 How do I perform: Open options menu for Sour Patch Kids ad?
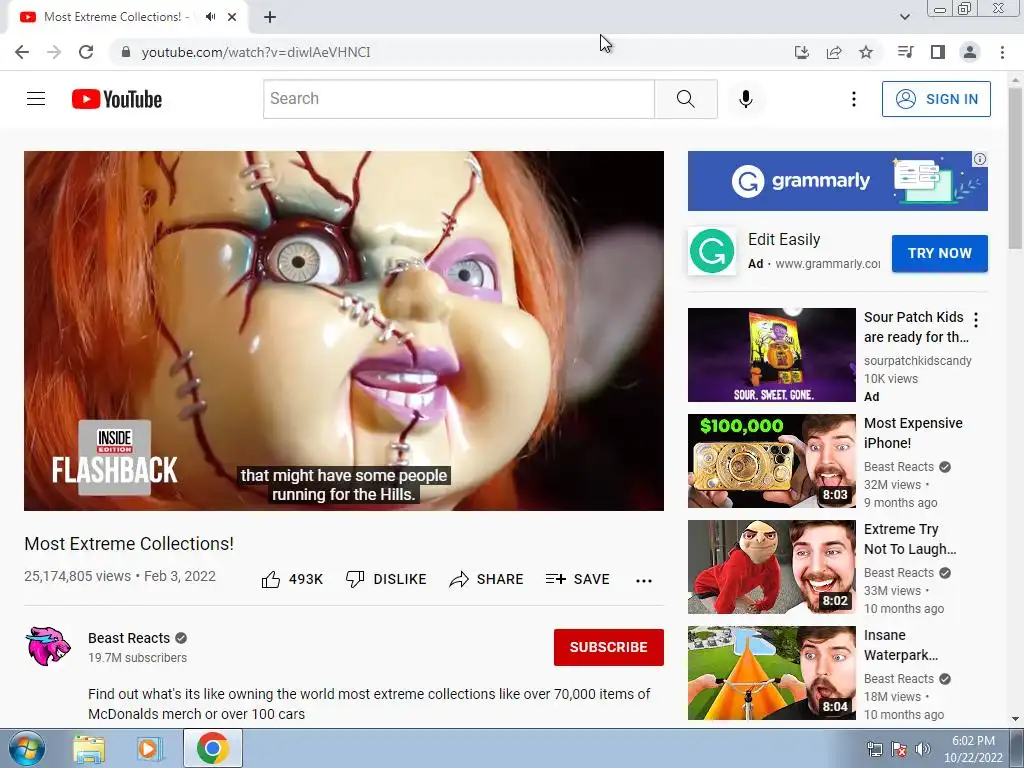pyautogui.click(x=976, y=319)
